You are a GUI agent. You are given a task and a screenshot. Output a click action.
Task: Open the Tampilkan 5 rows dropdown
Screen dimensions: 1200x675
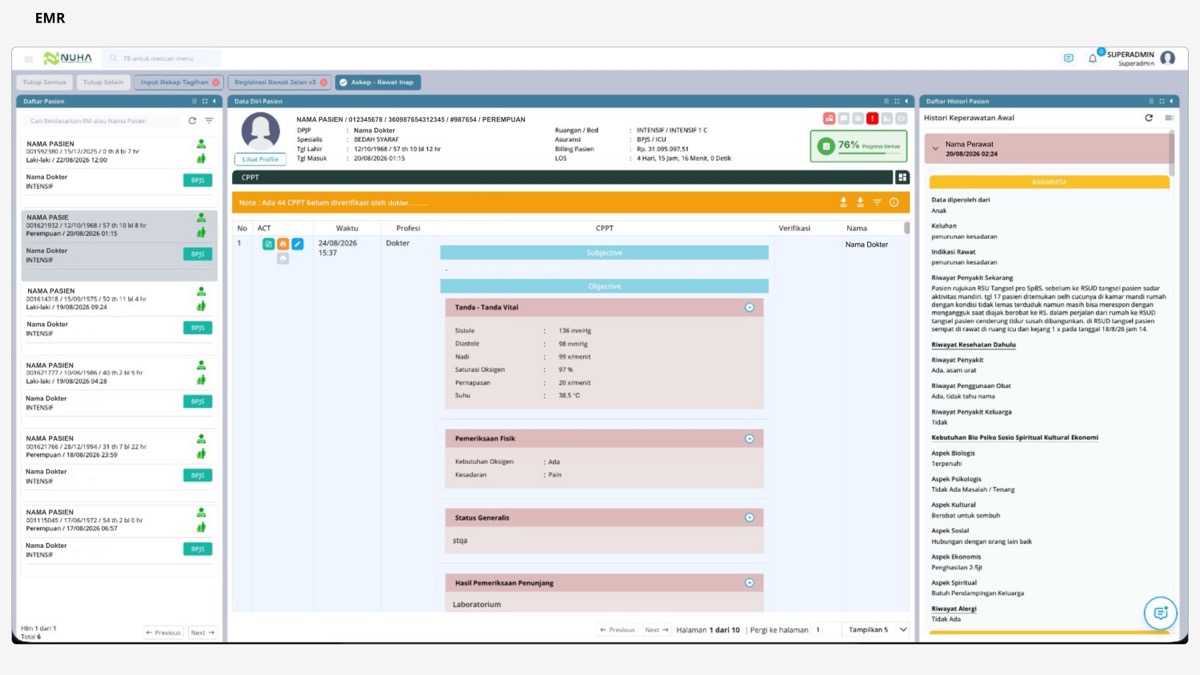[x=877, y=630]
